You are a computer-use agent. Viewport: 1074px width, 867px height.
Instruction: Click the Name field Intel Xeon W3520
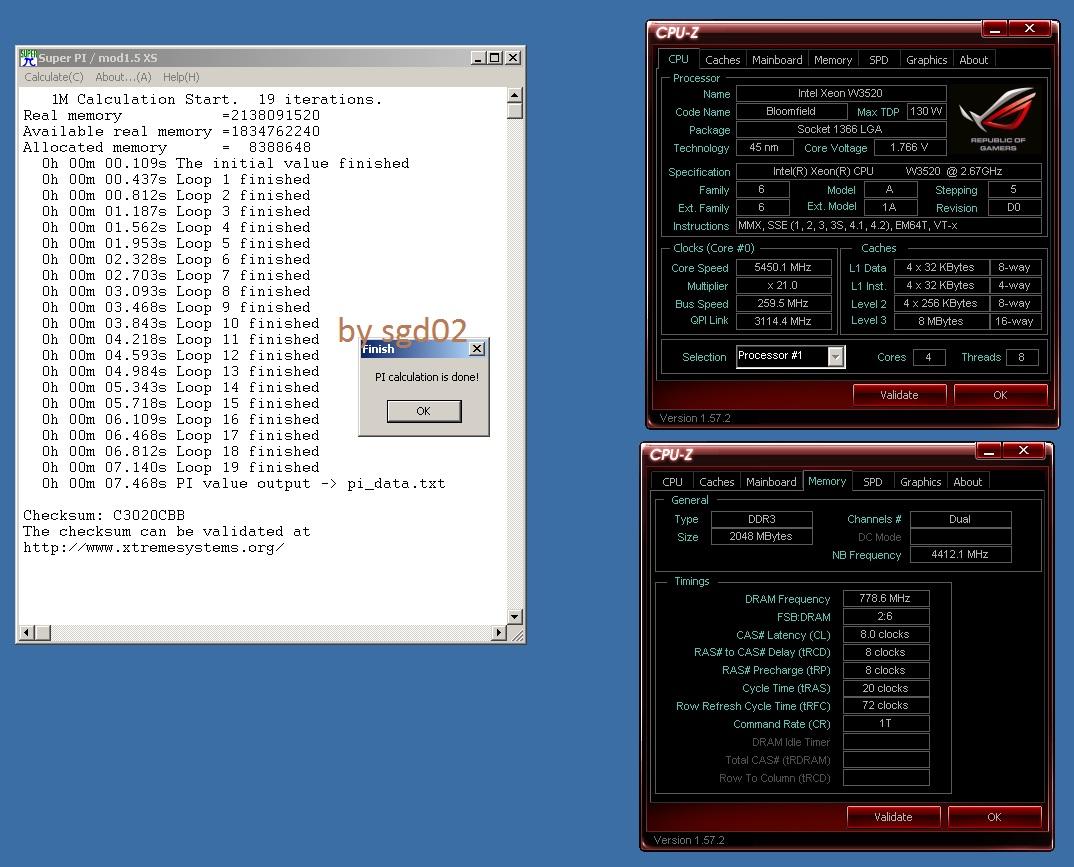[x=840, y=93]
